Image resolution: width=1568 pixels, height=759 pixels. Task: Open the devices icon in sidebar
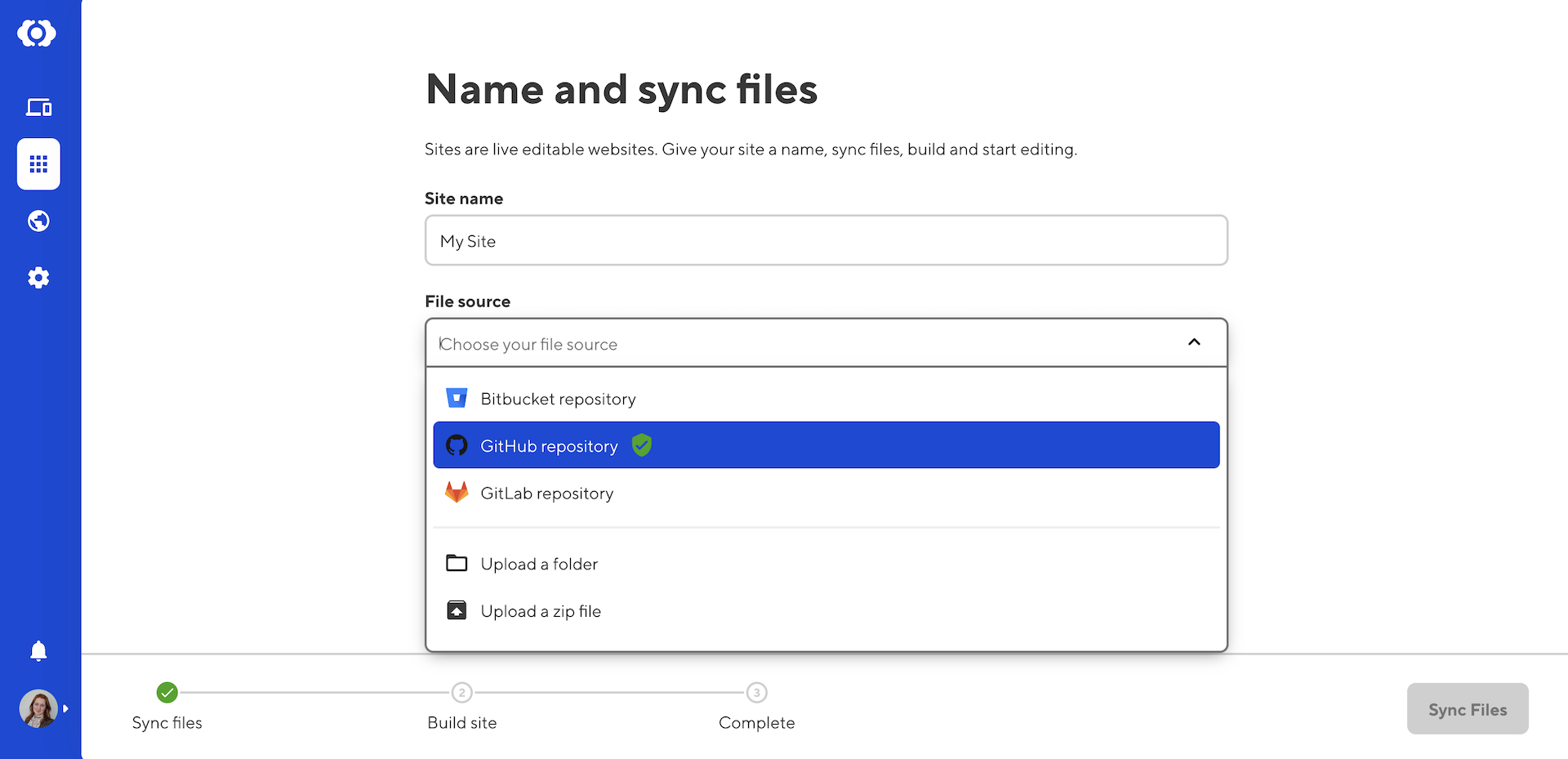(x=38, y=107)
